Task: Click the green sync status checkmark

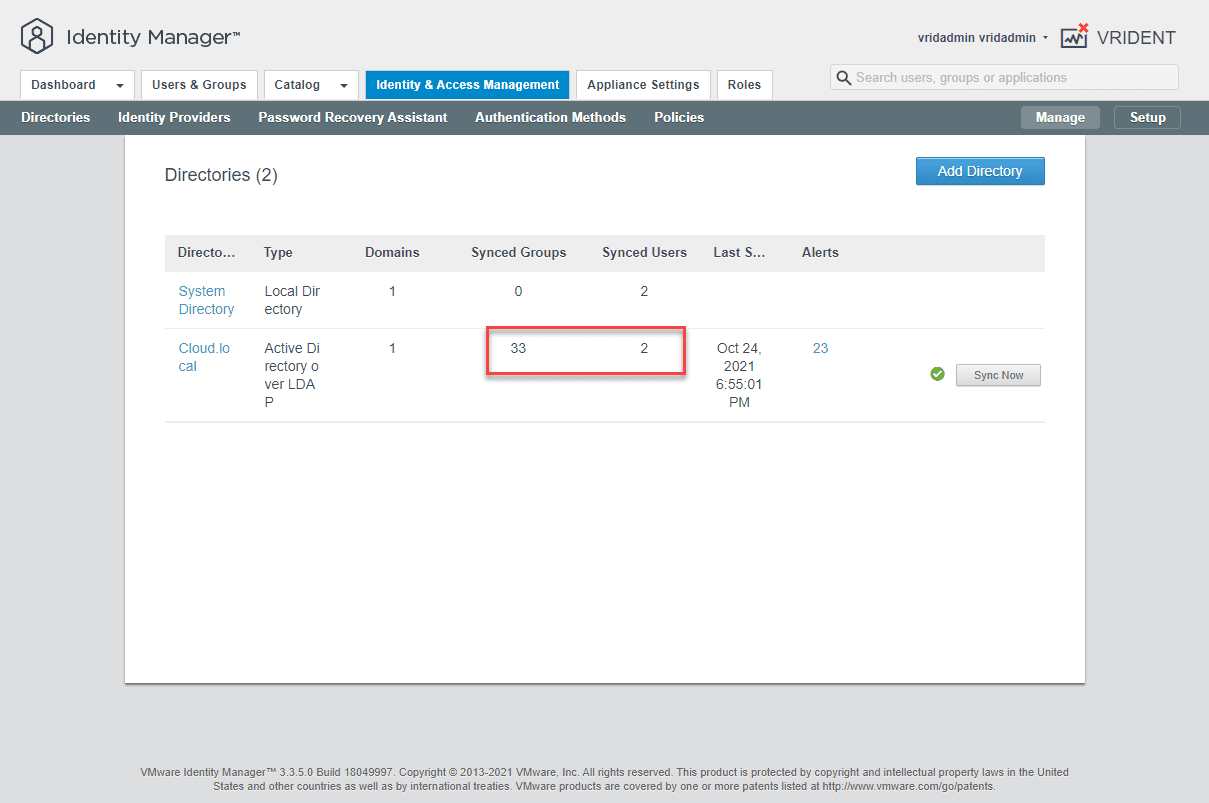Action: [x=937, y=374]
